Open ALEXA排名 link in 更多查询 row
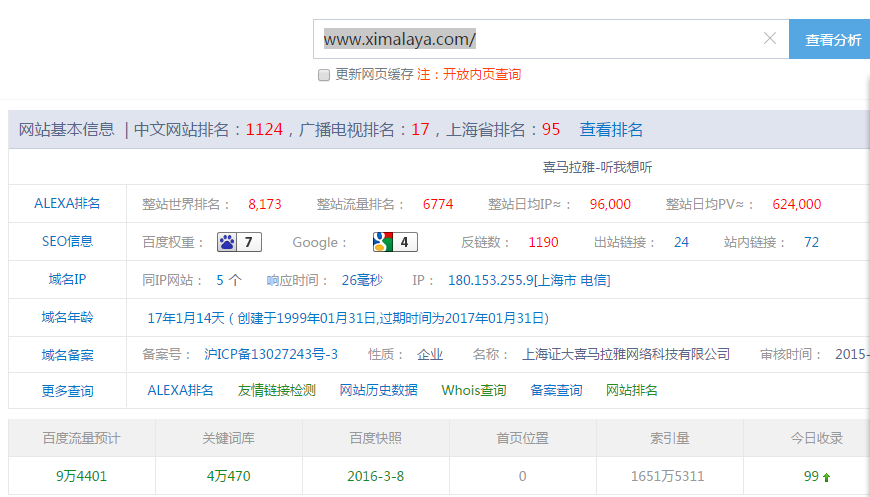Screen dimensions: 870x497 180,390
